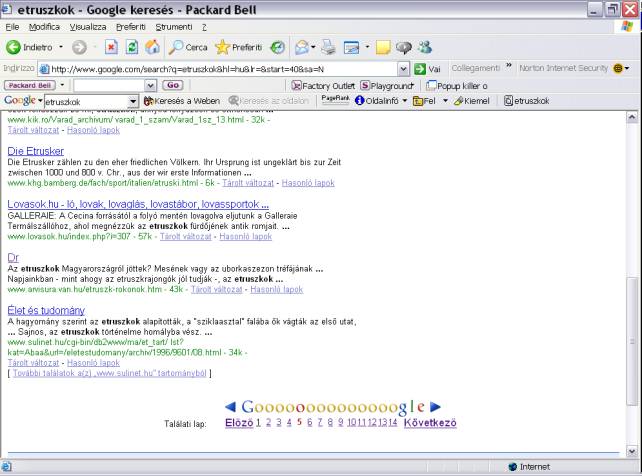The height and width of the screenshot is (476, 642).
Task: Open the discussion speech bubble icon
Action: point(404,47)
